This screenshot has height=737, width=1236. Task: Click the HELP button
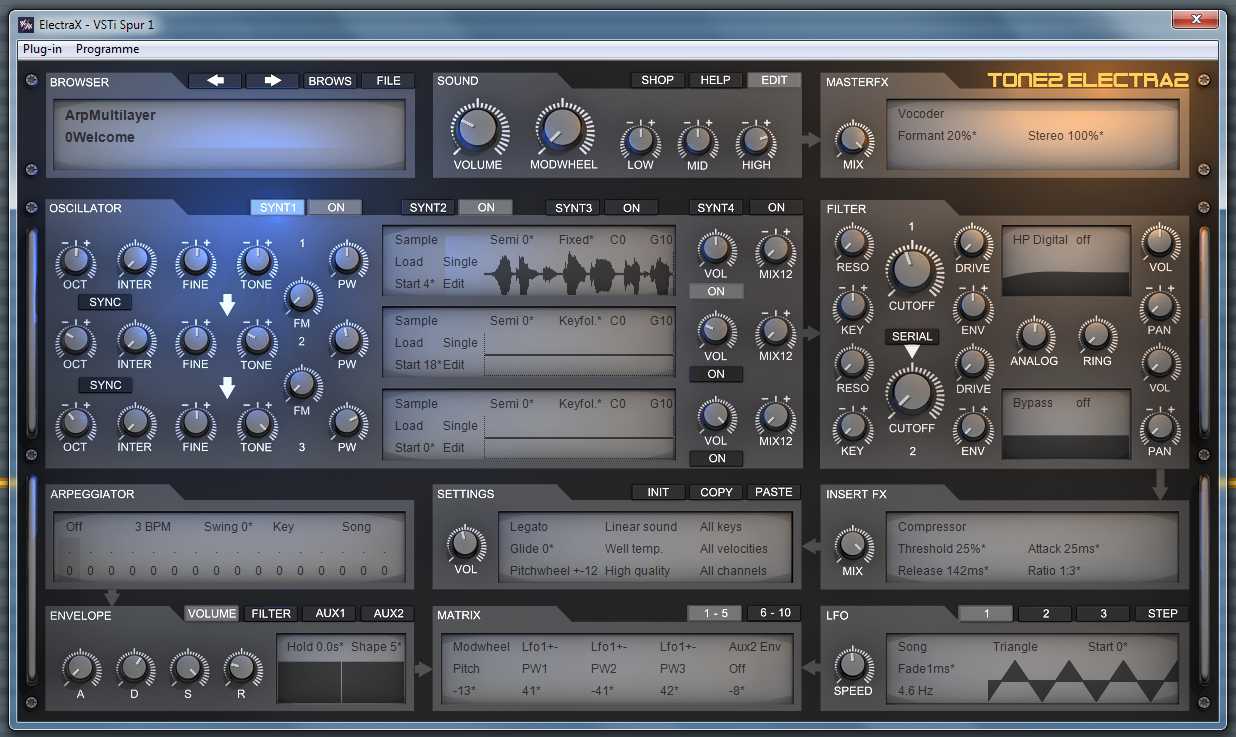715,80
